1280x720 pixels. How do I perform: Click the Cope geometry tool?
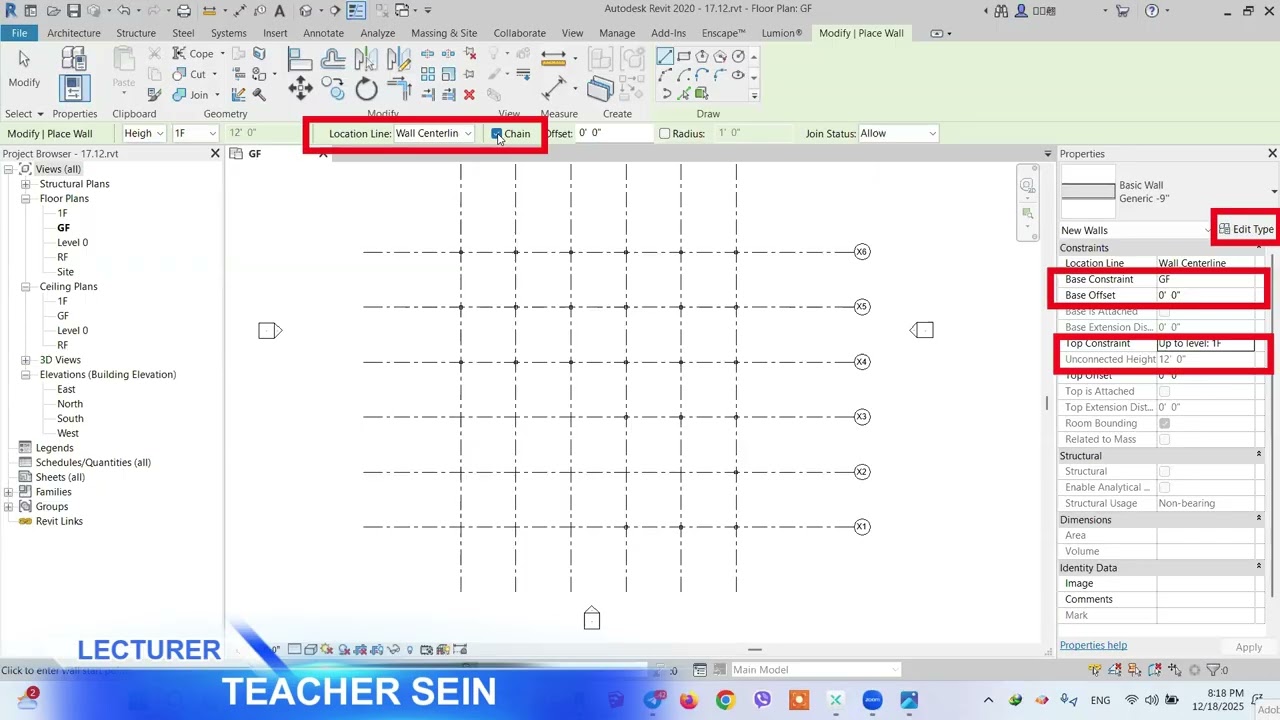(x=193, y=54)
